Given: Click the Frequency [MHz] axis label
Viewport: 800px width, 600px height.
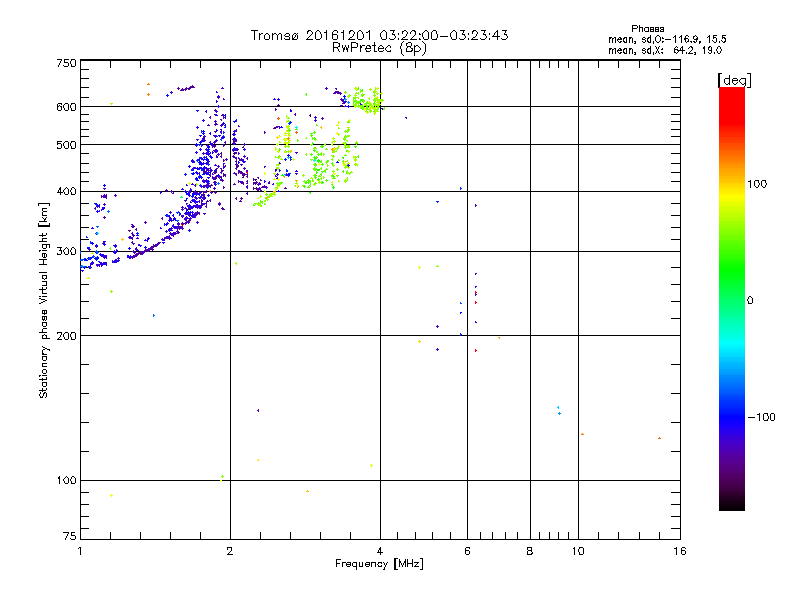Looking at the screenshot, I should coord(379,565).
